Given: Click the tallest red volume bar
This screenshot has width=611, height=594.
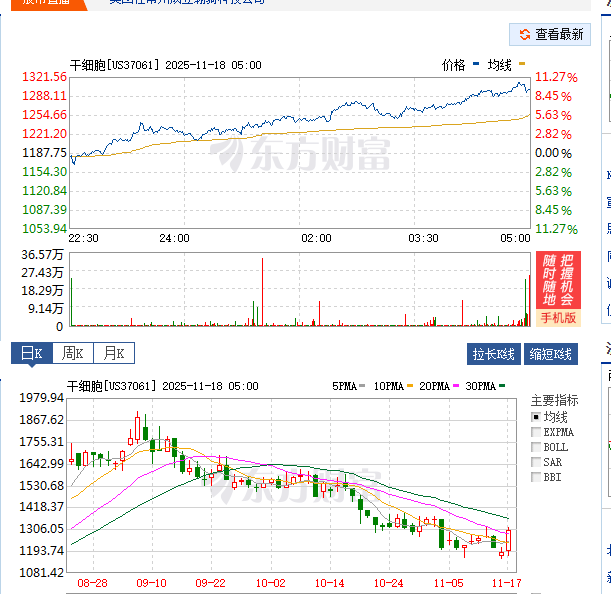Looking at the screenshot, I should (x=262, y=292).
